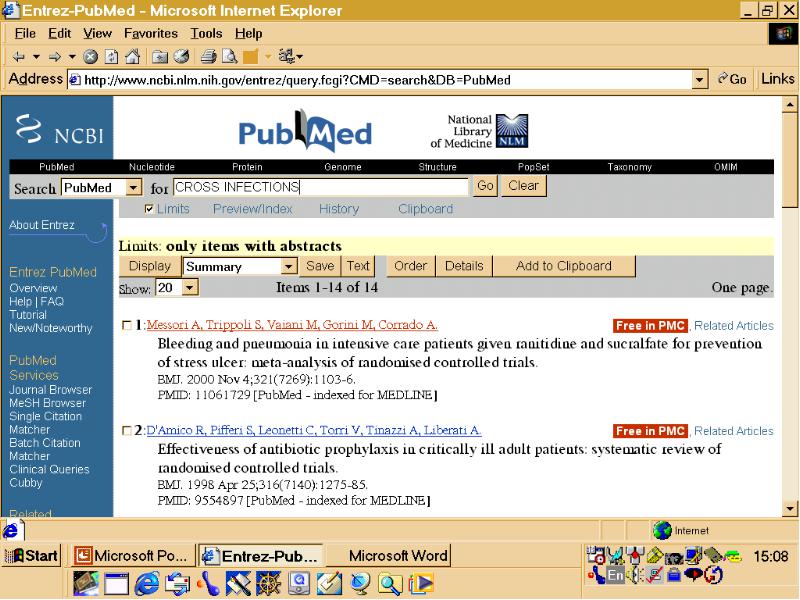Viewport: 800px width, 600px height.
Task: Open the Help menu
Action: [248, 34]
